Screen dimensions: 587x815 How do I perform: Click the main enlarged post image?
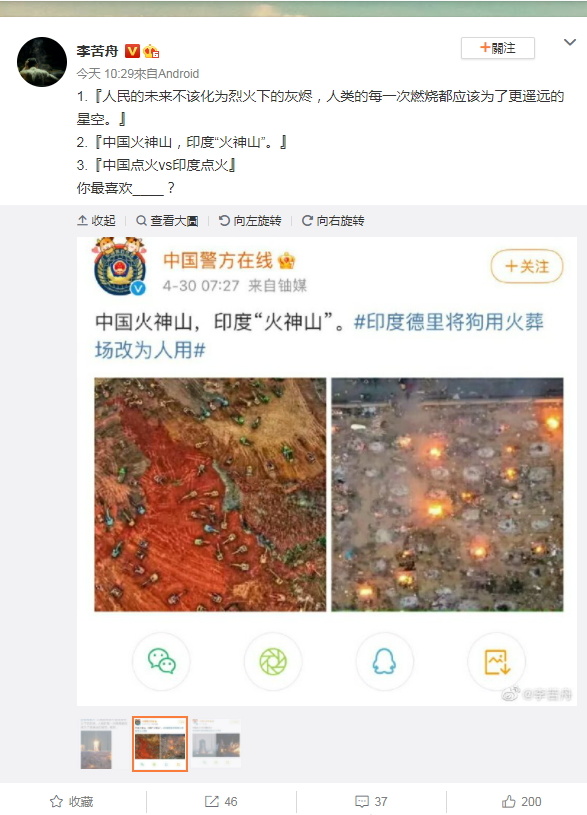[327, 471]
